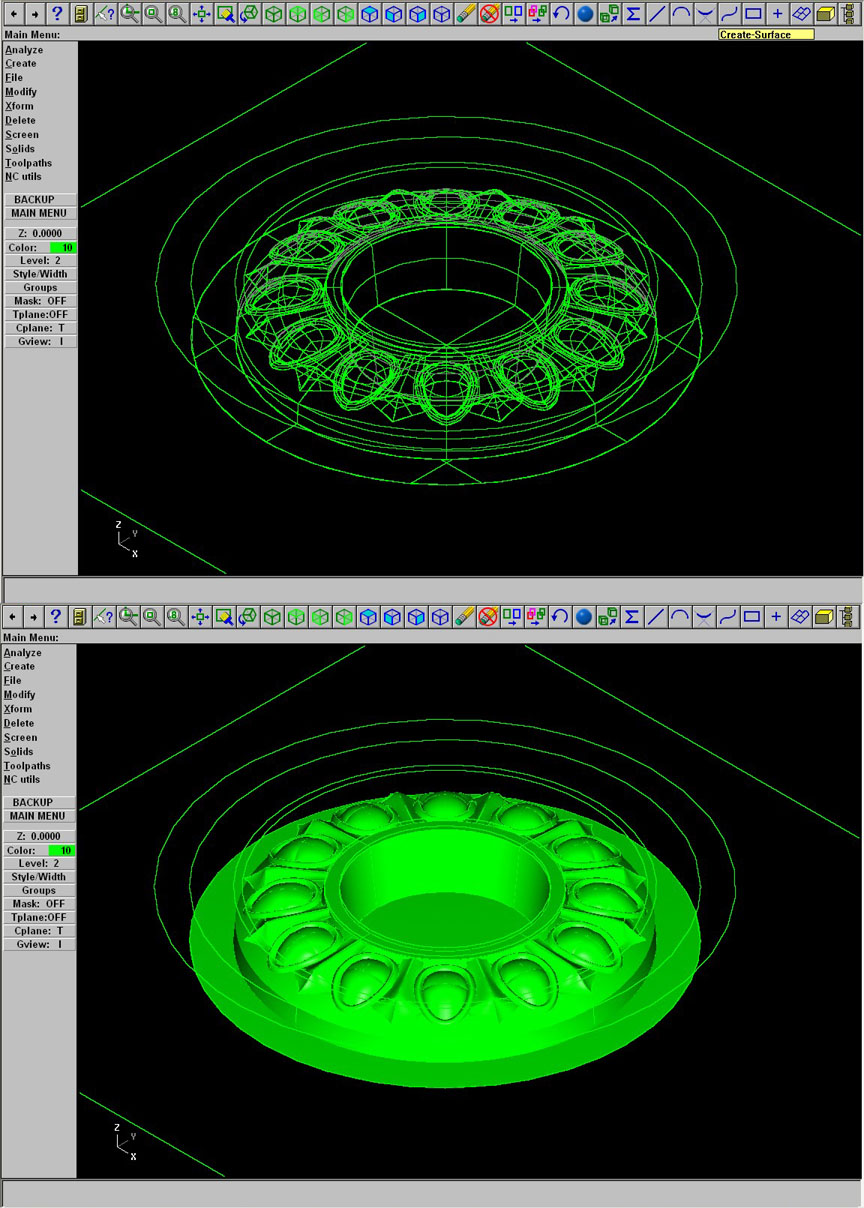Open Gview: I selector in bottom window
The image size is (864, 1208).
(x=40, y=944)
